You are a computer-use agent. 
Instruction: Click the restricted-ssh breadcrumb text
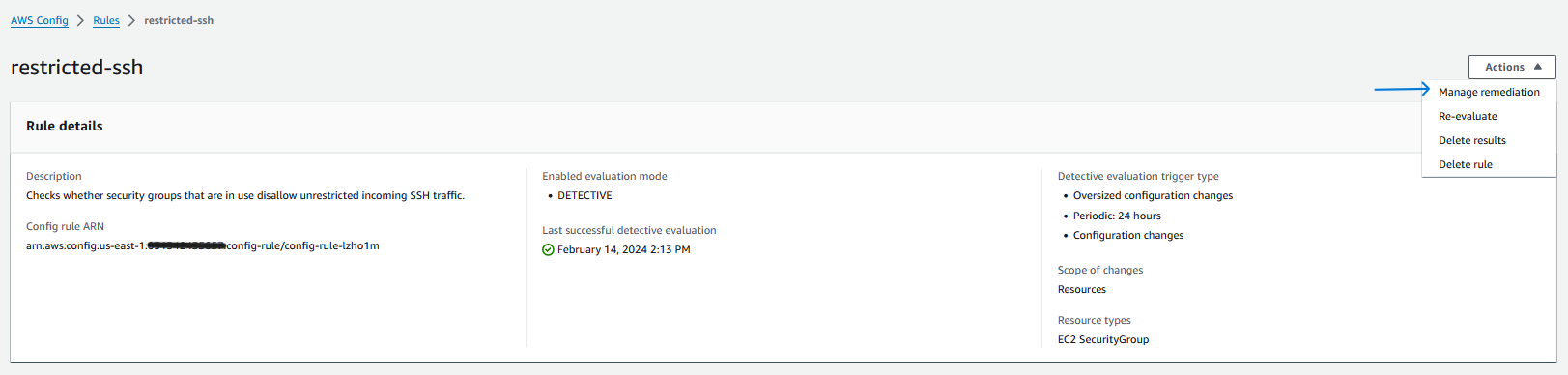coord(179,20)
